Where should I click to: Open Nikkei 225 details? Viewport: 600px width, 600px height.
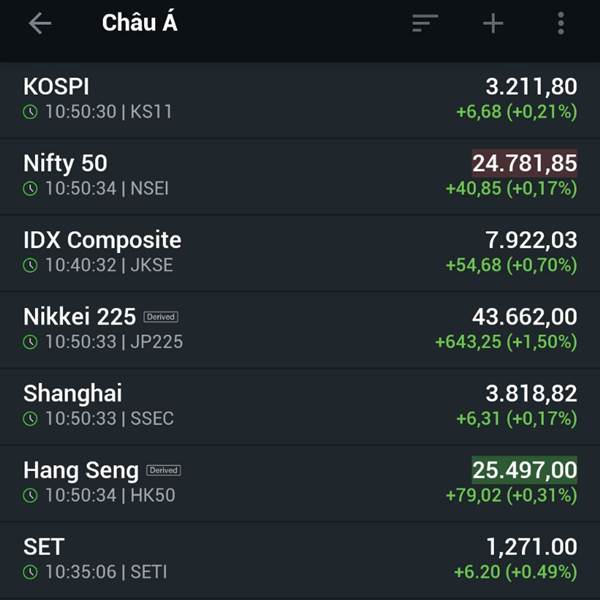(x=300, y=330)
